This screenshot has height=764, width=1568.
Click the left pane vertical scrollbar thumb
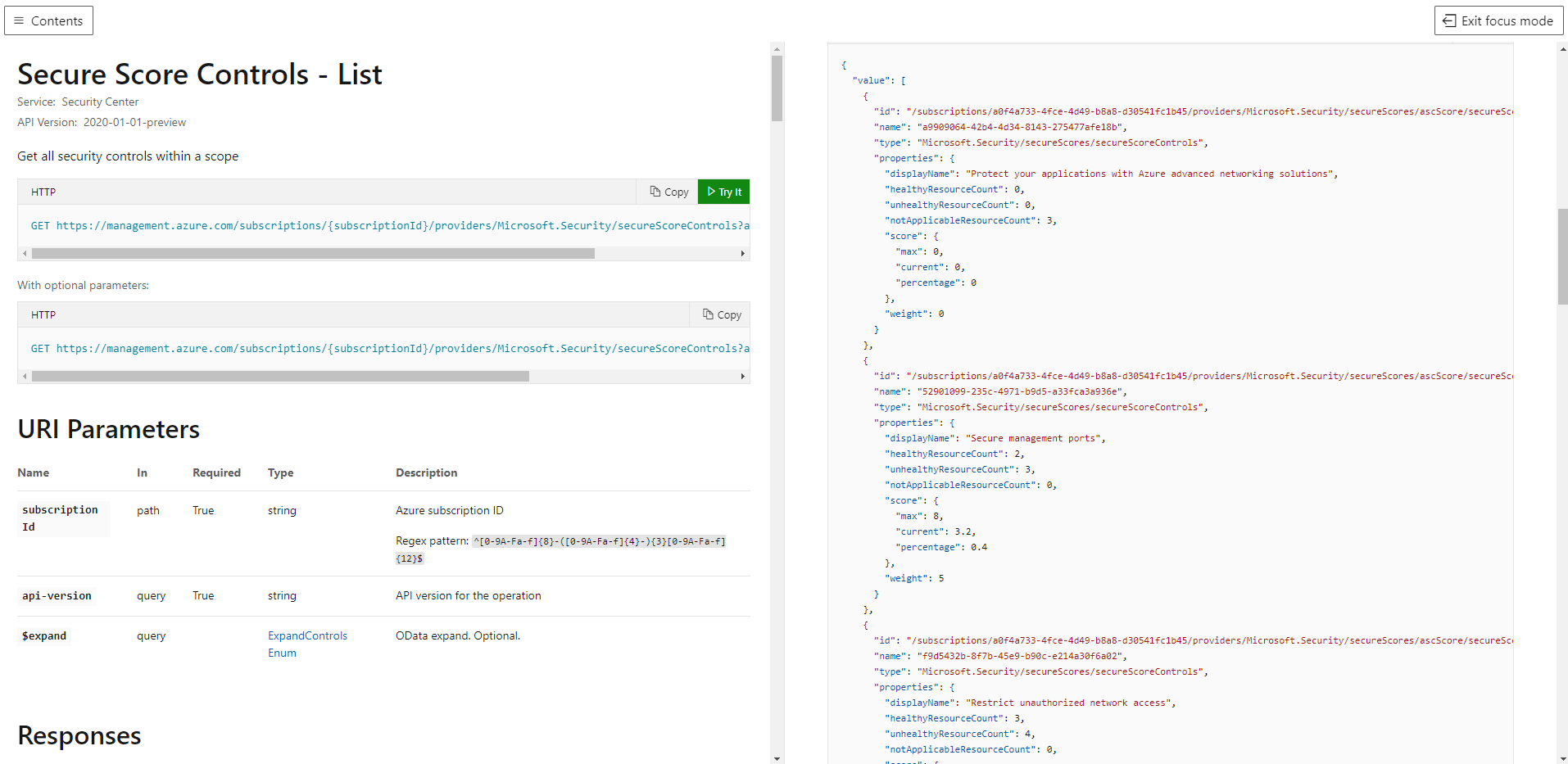pyautogui.click(x=777, y=88)
